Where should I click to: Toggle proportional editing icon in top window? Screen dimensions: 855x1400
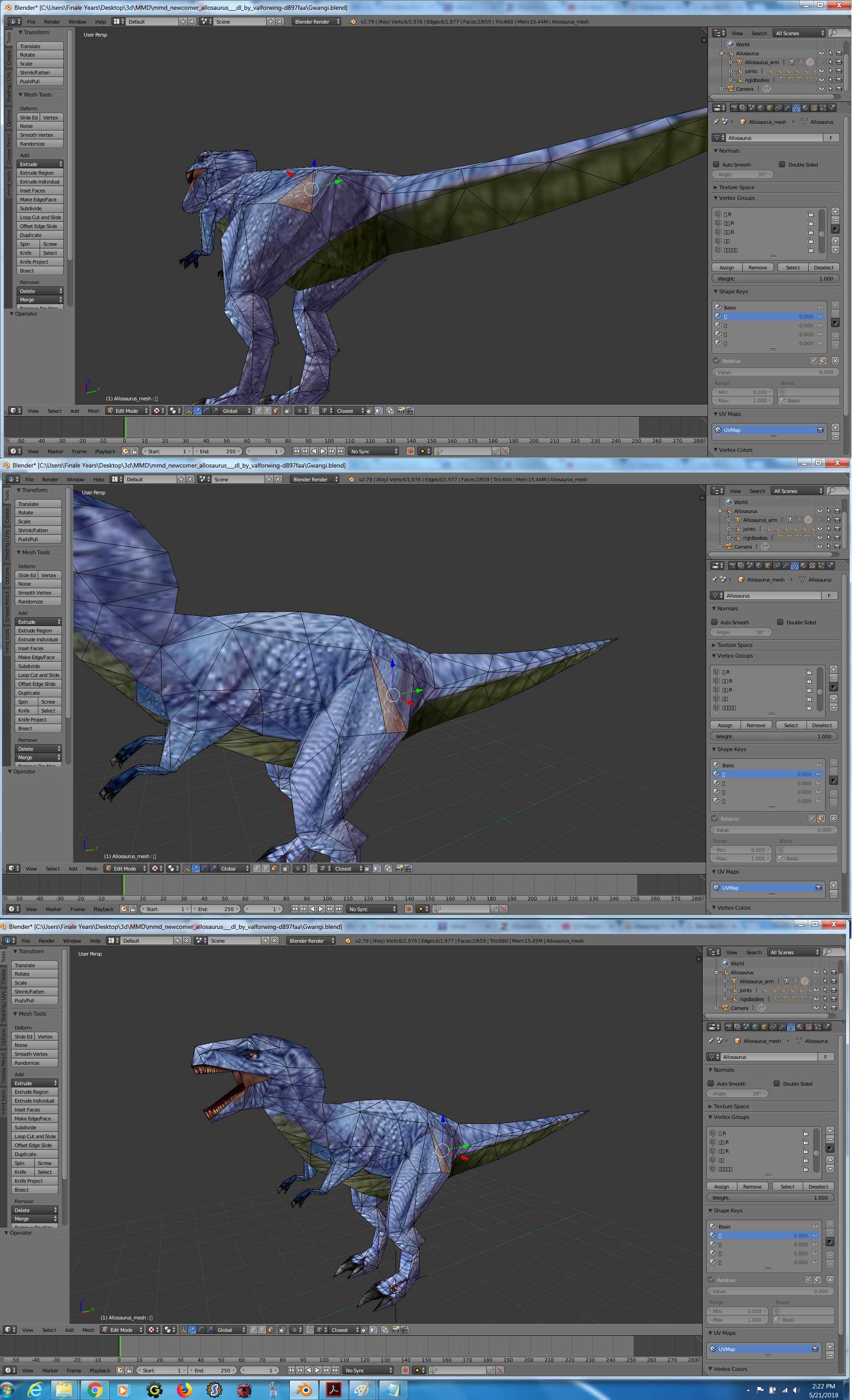click(301, 410)
